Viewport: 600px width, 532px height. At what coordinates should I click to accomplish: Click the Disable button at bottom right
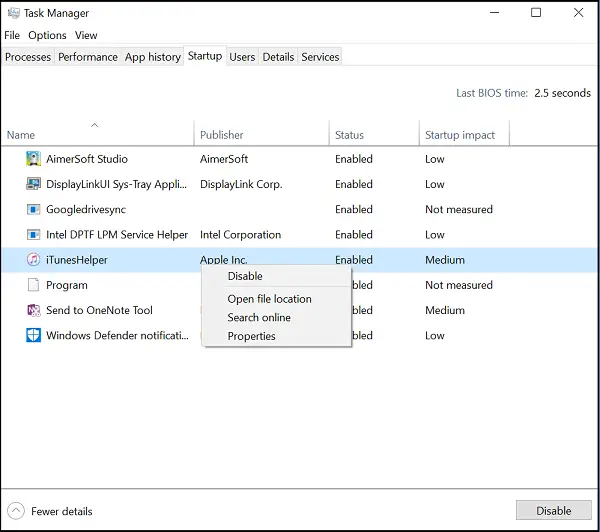tap(553, 511)
